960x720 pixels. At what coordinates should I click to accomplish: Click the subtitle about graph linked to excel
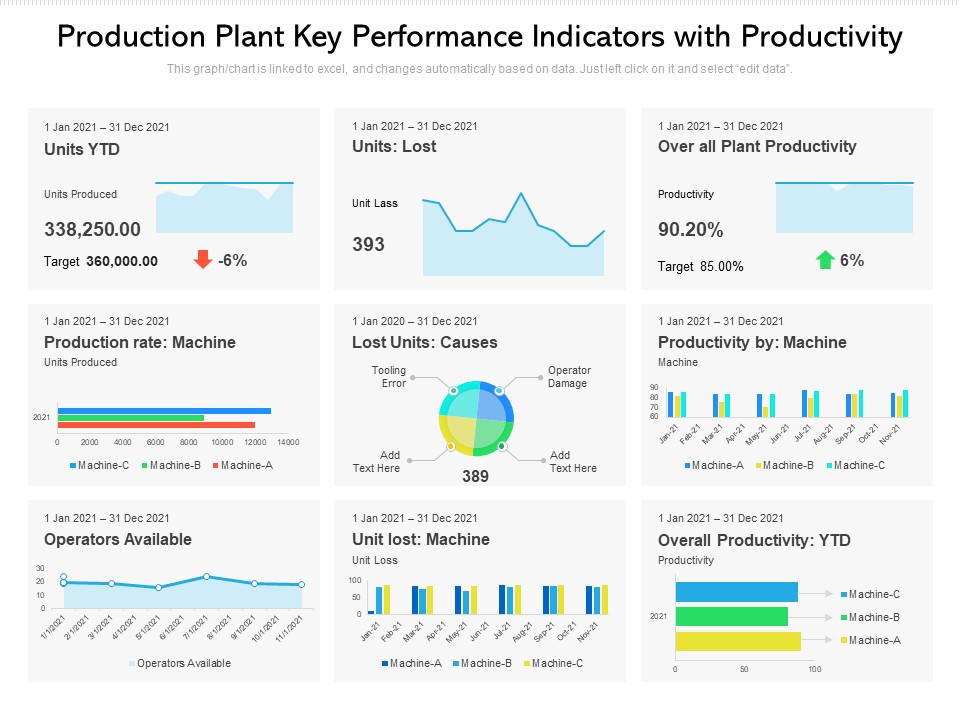point(479,69)
